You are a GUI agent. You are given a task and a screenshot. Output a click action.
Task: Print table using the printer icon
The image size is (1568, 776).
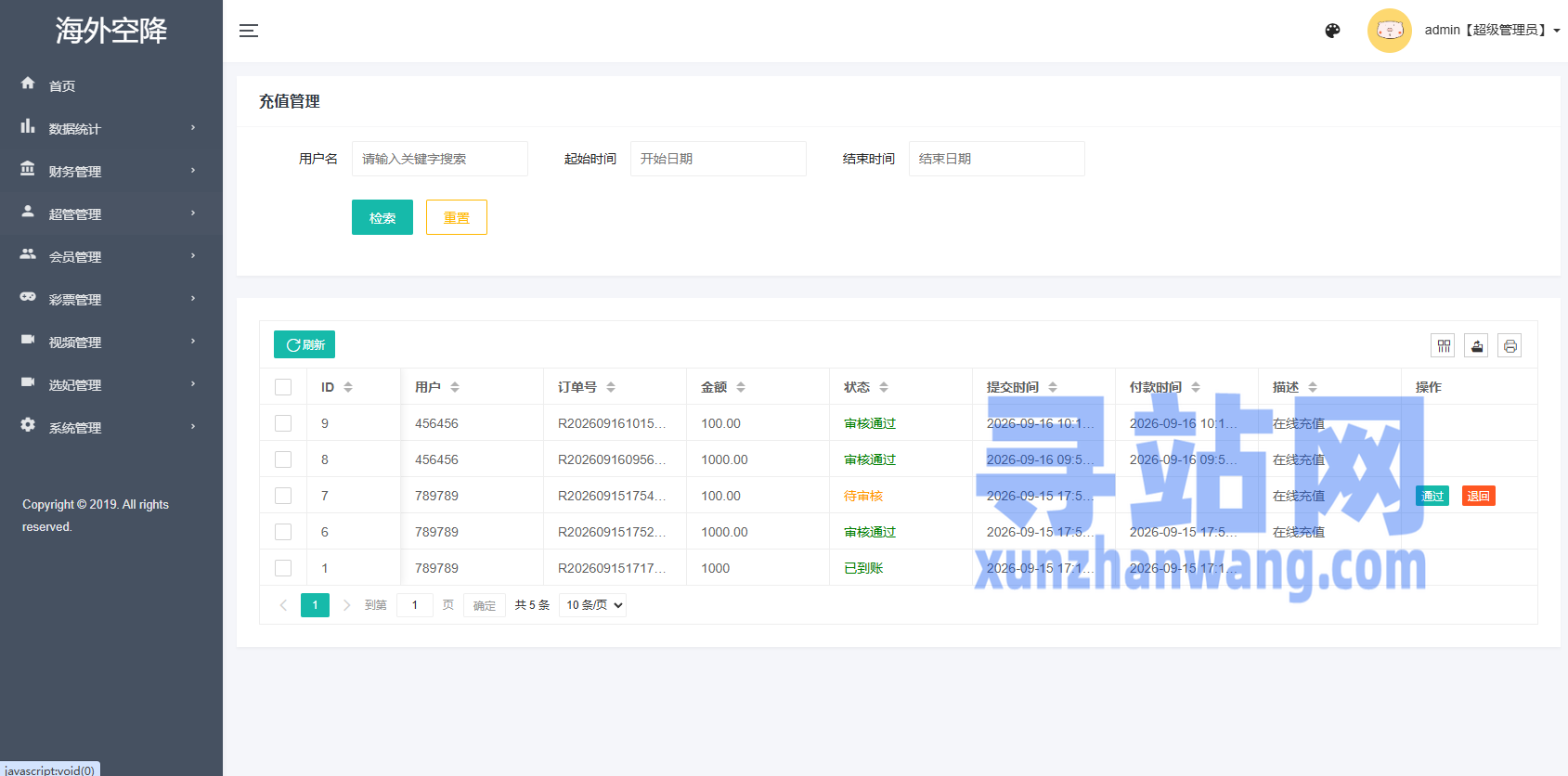coord(1510,346)
